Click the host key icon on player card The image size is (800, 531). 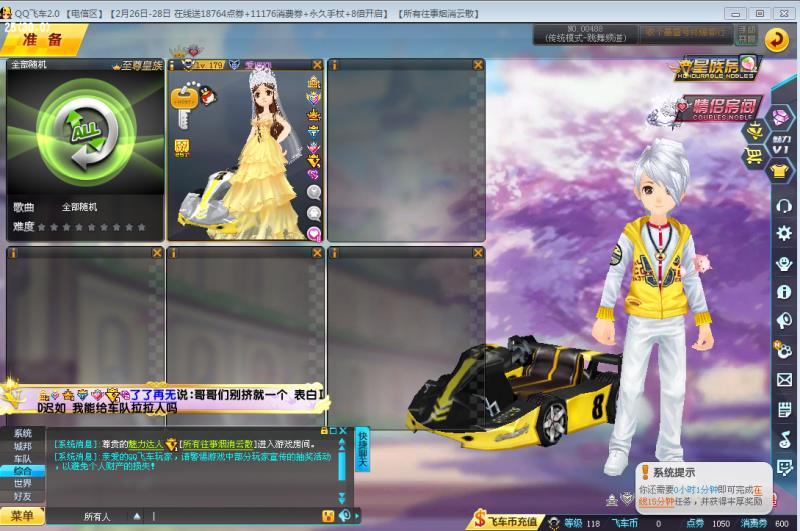pyautogui.click(x=183, y=107)
